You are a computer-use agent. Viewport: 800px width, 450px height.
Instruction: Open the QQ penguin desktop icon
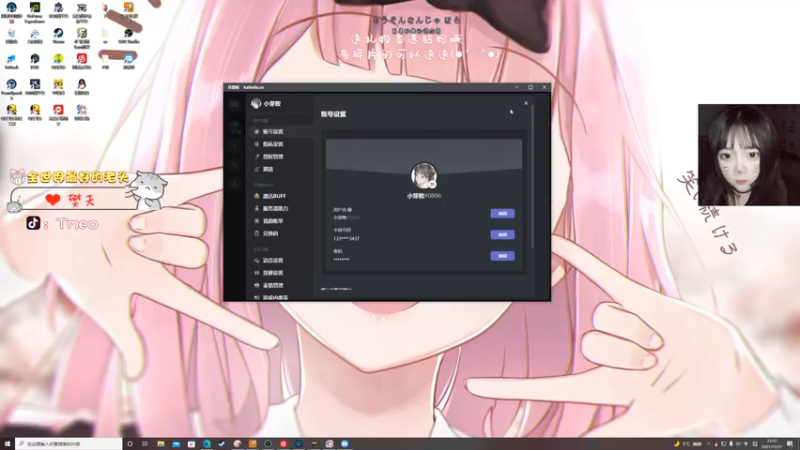[x=82, y=87]
